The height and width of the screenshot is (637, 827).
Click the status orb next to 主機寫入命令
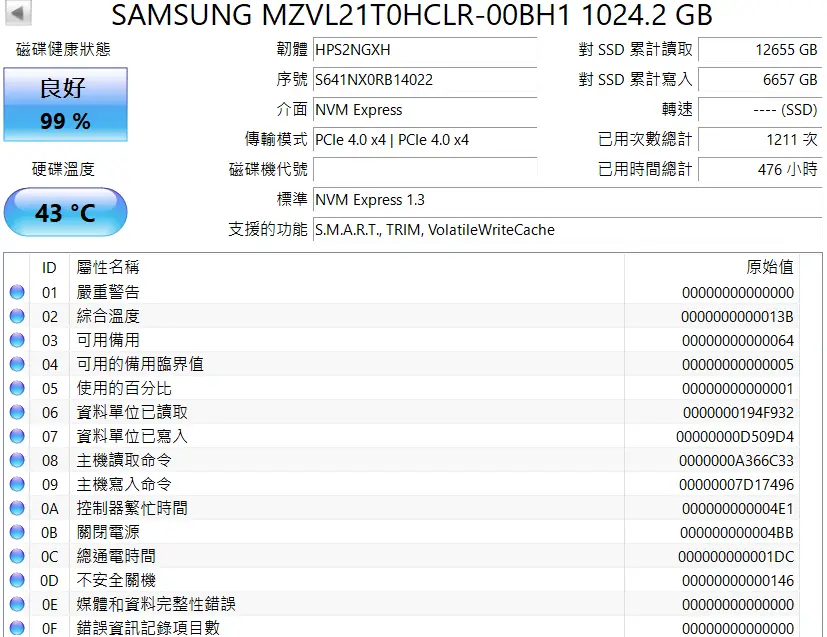coord(17,485)
